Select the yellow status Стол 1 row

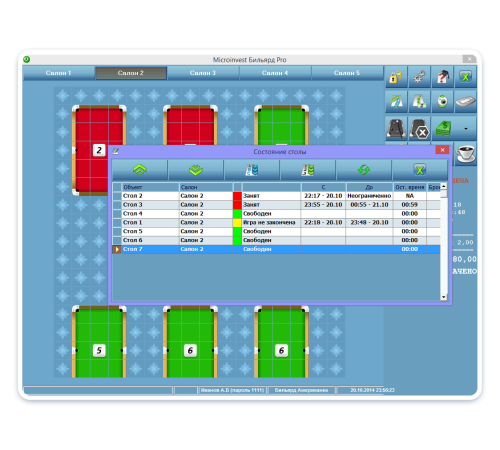point(276,222)
